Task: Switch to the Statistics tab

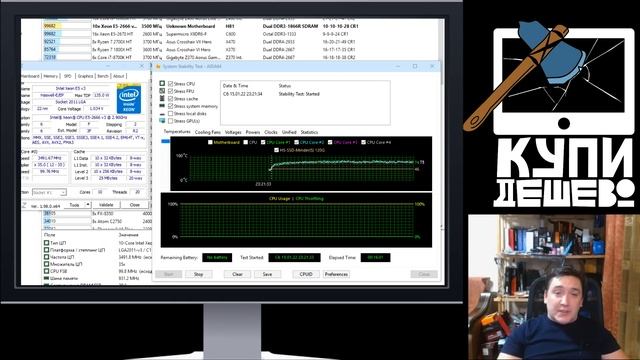Action: click(309, 132)
